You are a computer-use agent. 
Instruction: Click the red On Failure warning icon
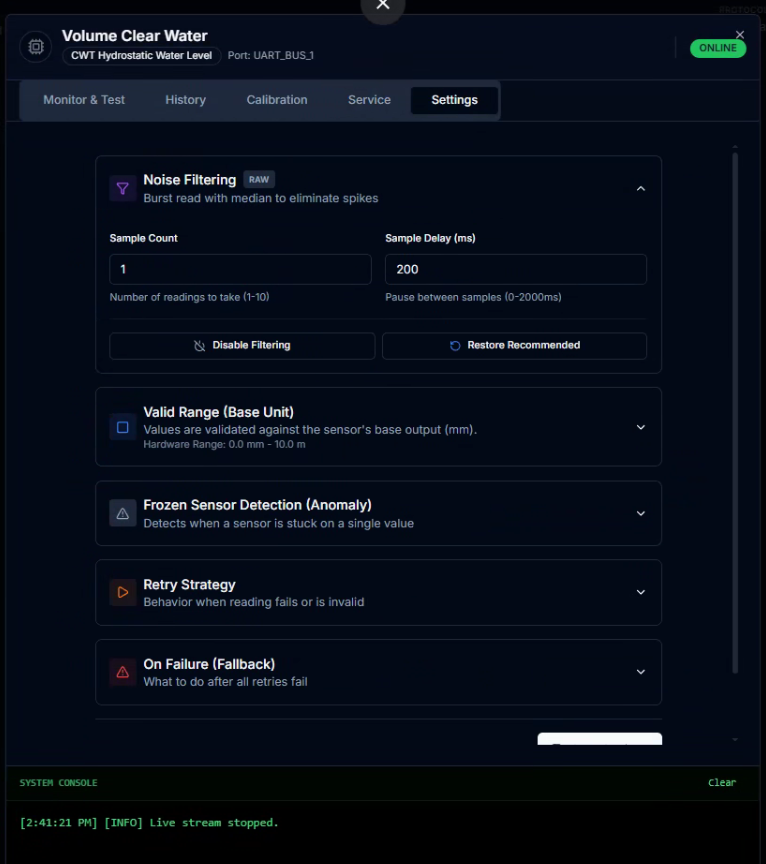pos(122,672)
